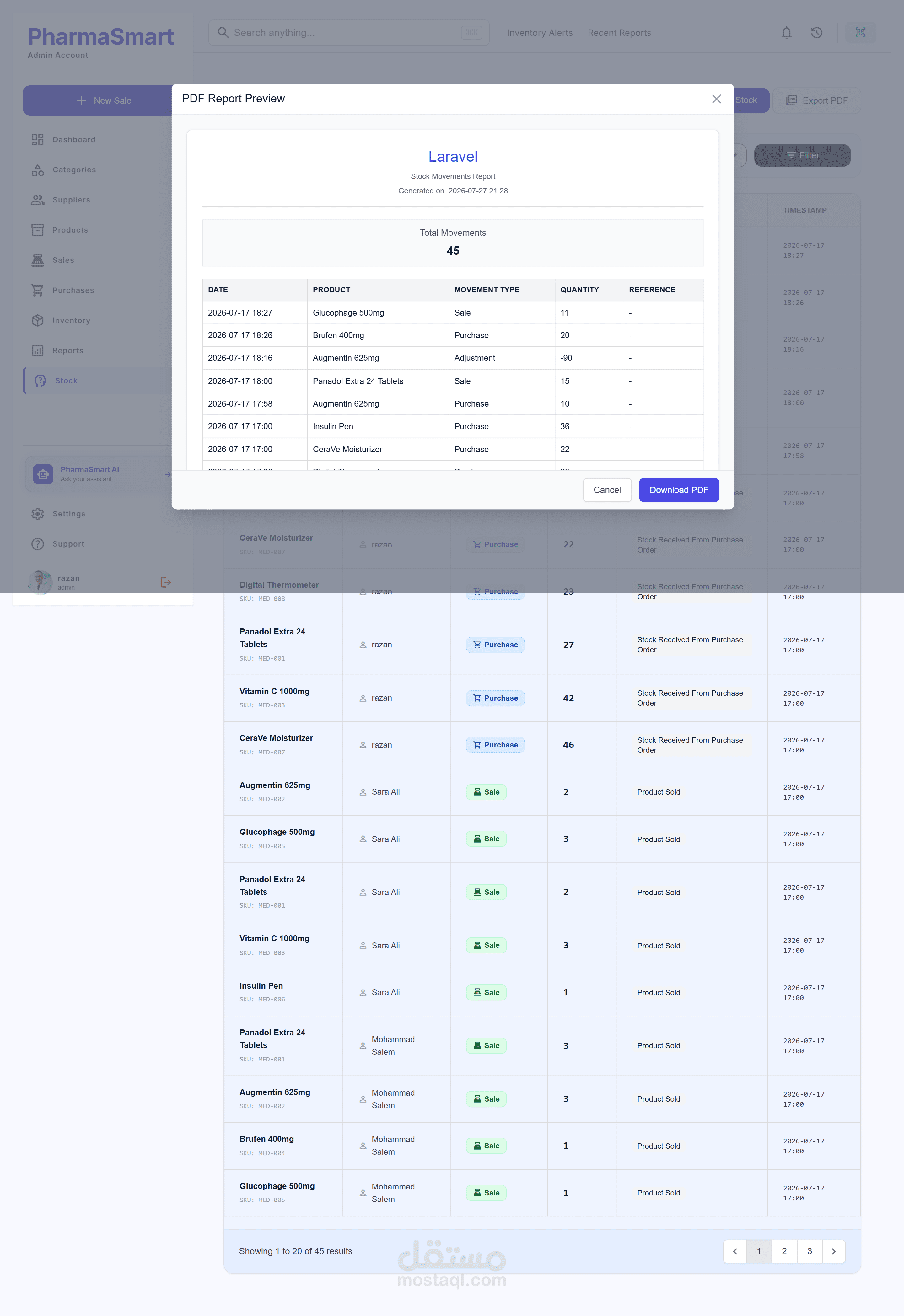Click the Purchase badge for quantity 42
This screenshot has width=904, height=1316.
point(495,698)
